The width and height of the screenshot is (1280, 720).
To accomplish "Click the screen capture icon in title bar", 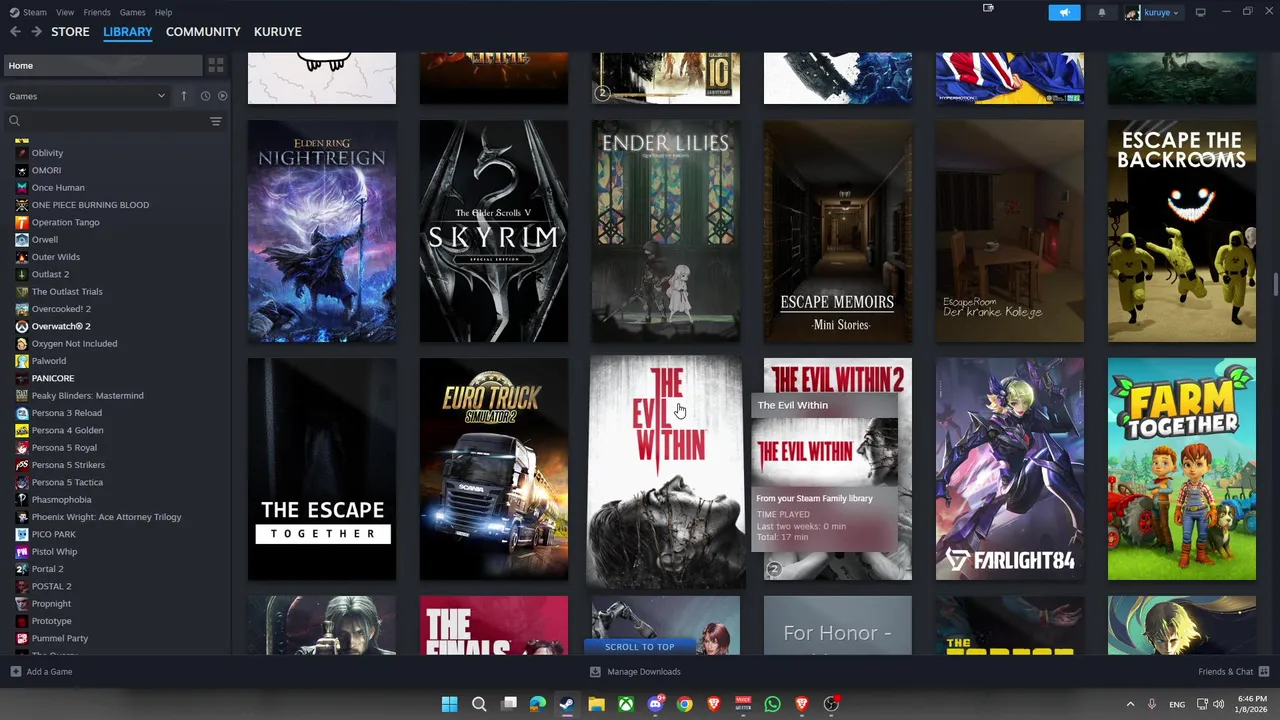I will 988,8.
